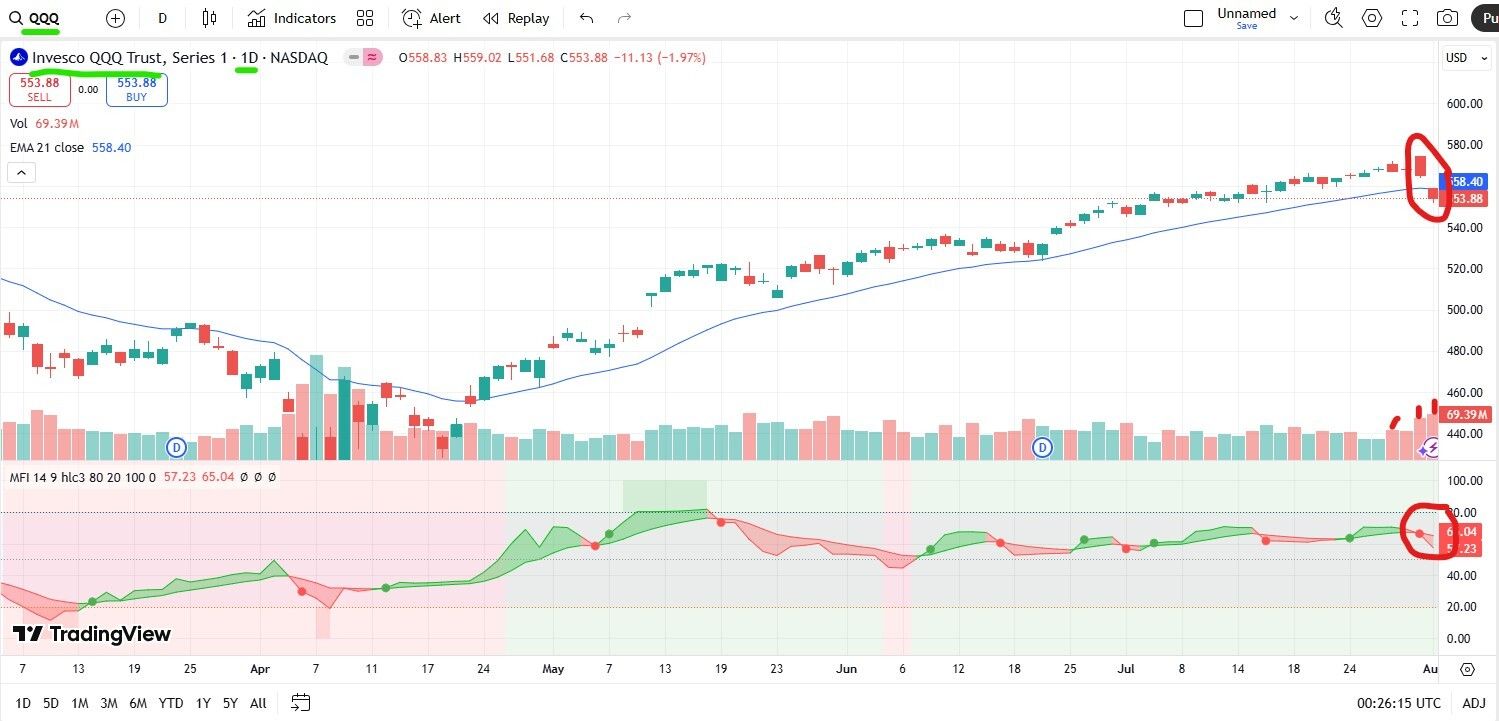This screenshot has height=721, width=1499.
Task: Start bar Replay mode
Action: [x=516, y=18]
